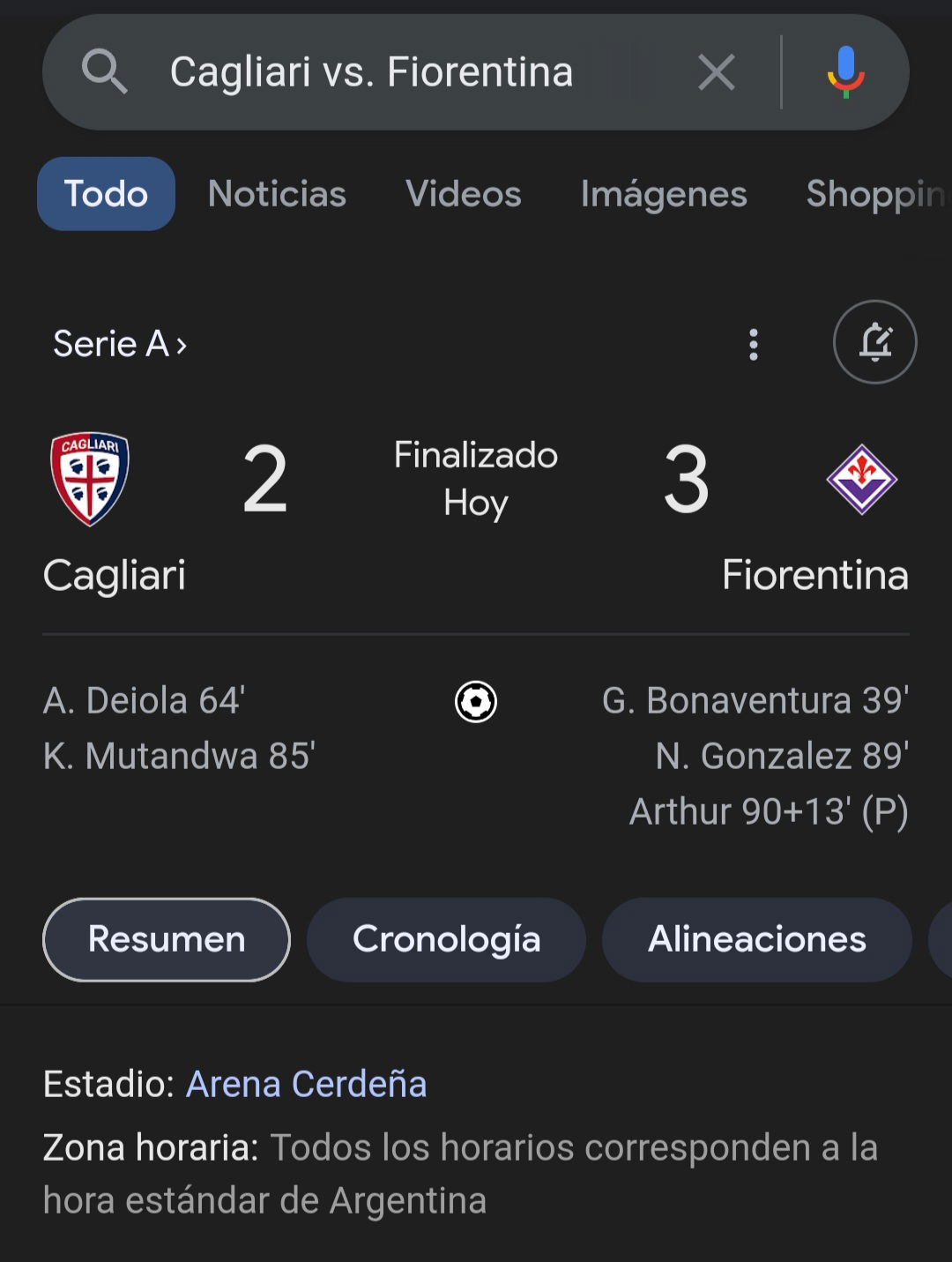
Task: Tap the search magnifier icon
Action: click(x=104, y=71)
